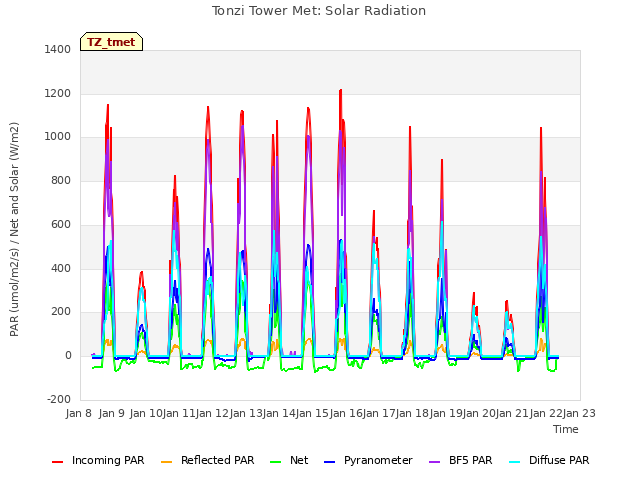
Task: Click the red Incoming PAR legend swatch
Action: [58, 461]
